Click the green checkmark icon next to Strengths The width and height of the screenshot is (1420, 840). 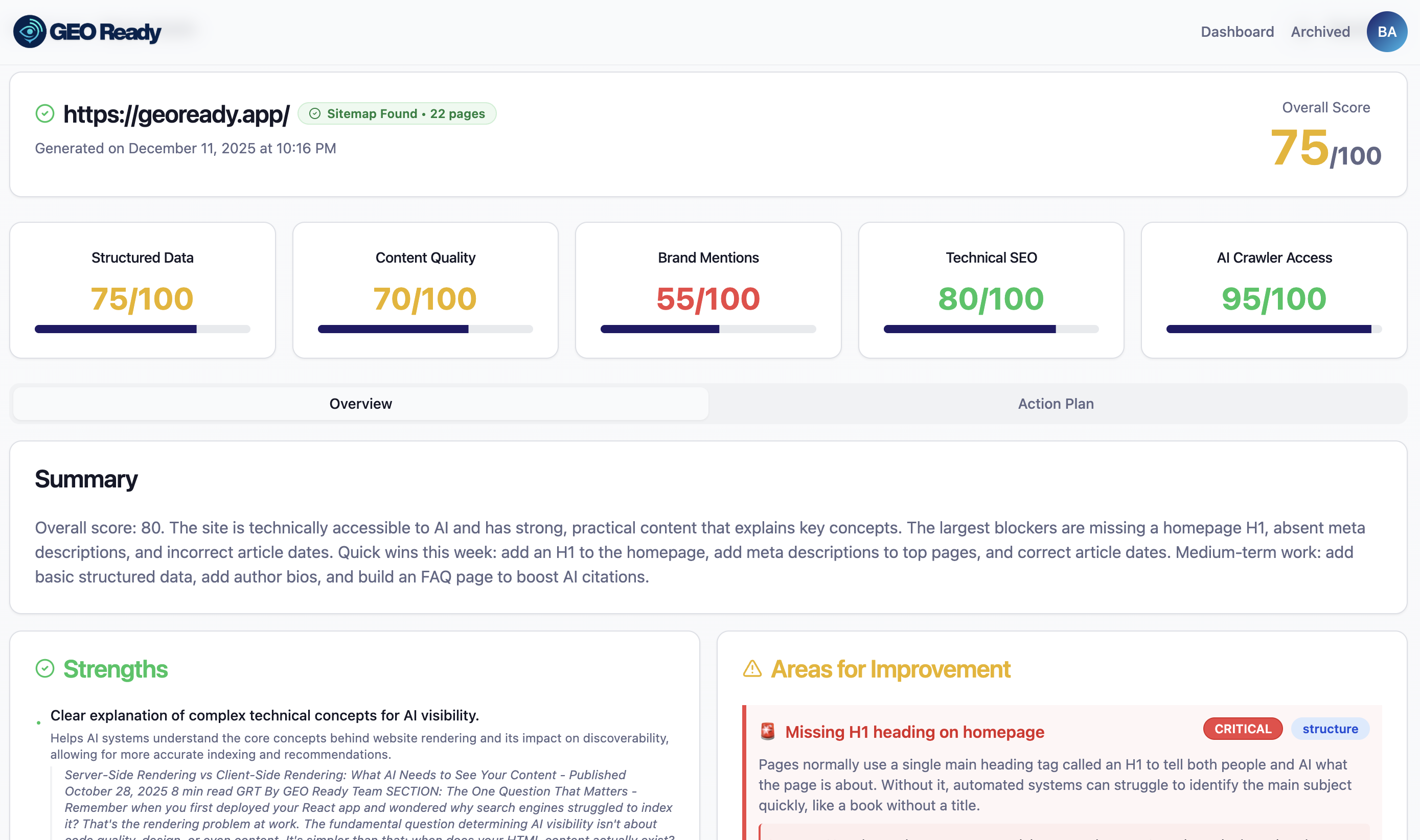point(45,668)
